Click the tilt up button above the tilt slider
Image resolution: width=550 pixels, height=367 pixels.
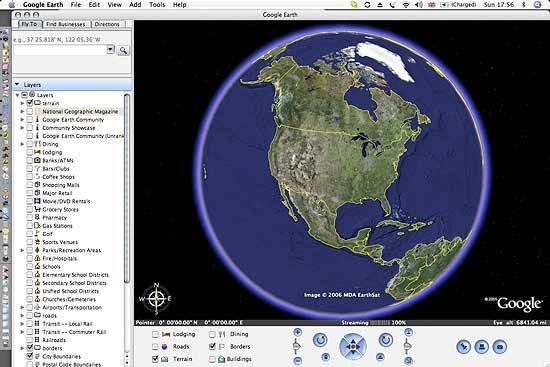(x=408, y=332)
